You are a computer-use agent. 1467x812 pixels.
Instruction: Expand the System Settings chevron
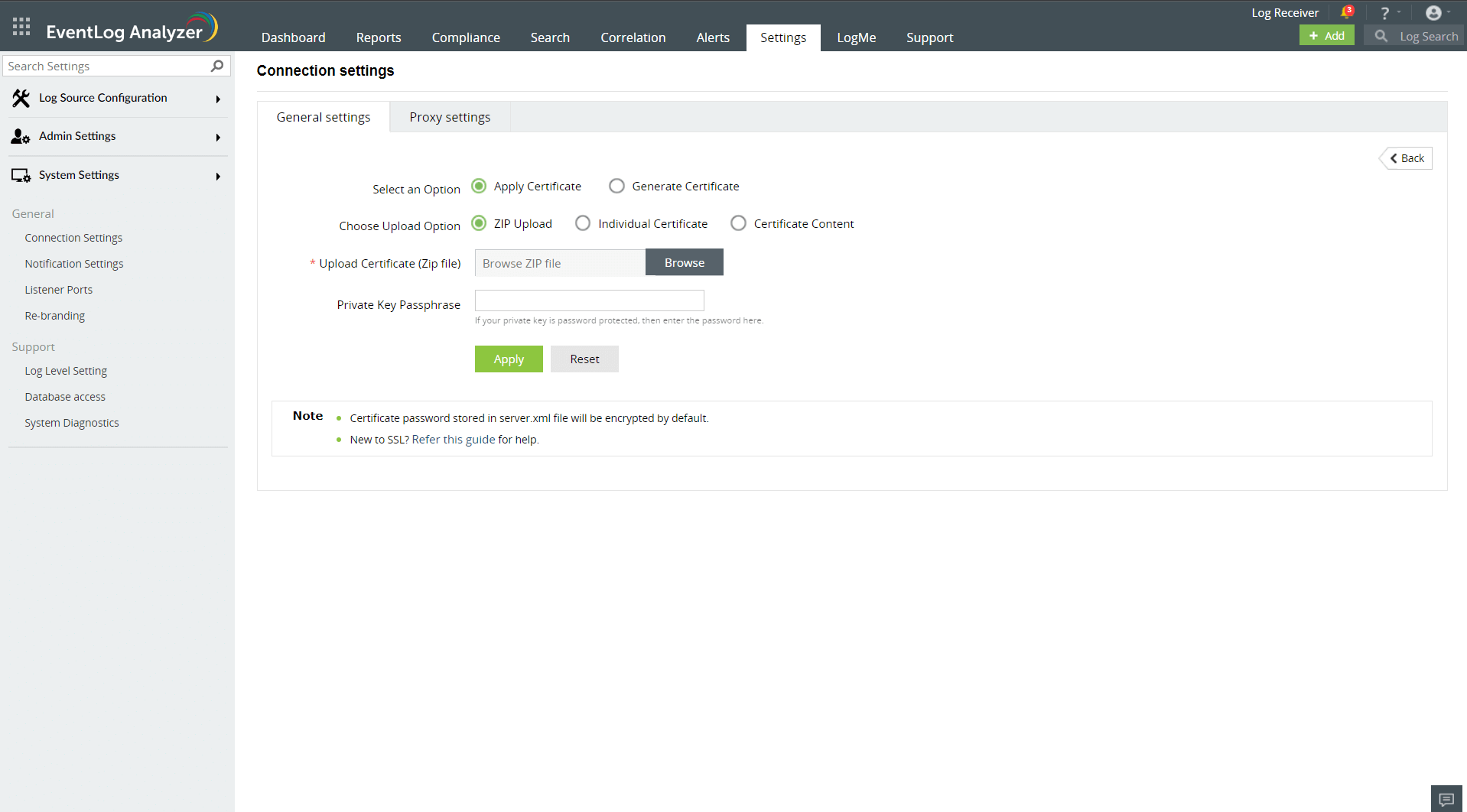(x=218, y=175)
